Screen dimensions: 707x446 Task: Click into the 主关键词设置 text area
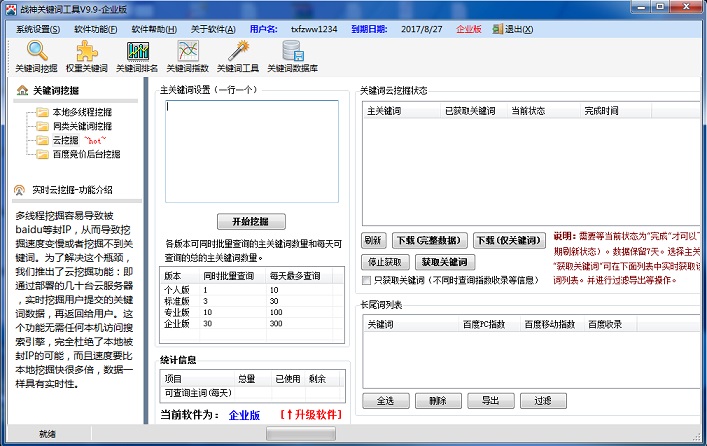click(252, 152)
